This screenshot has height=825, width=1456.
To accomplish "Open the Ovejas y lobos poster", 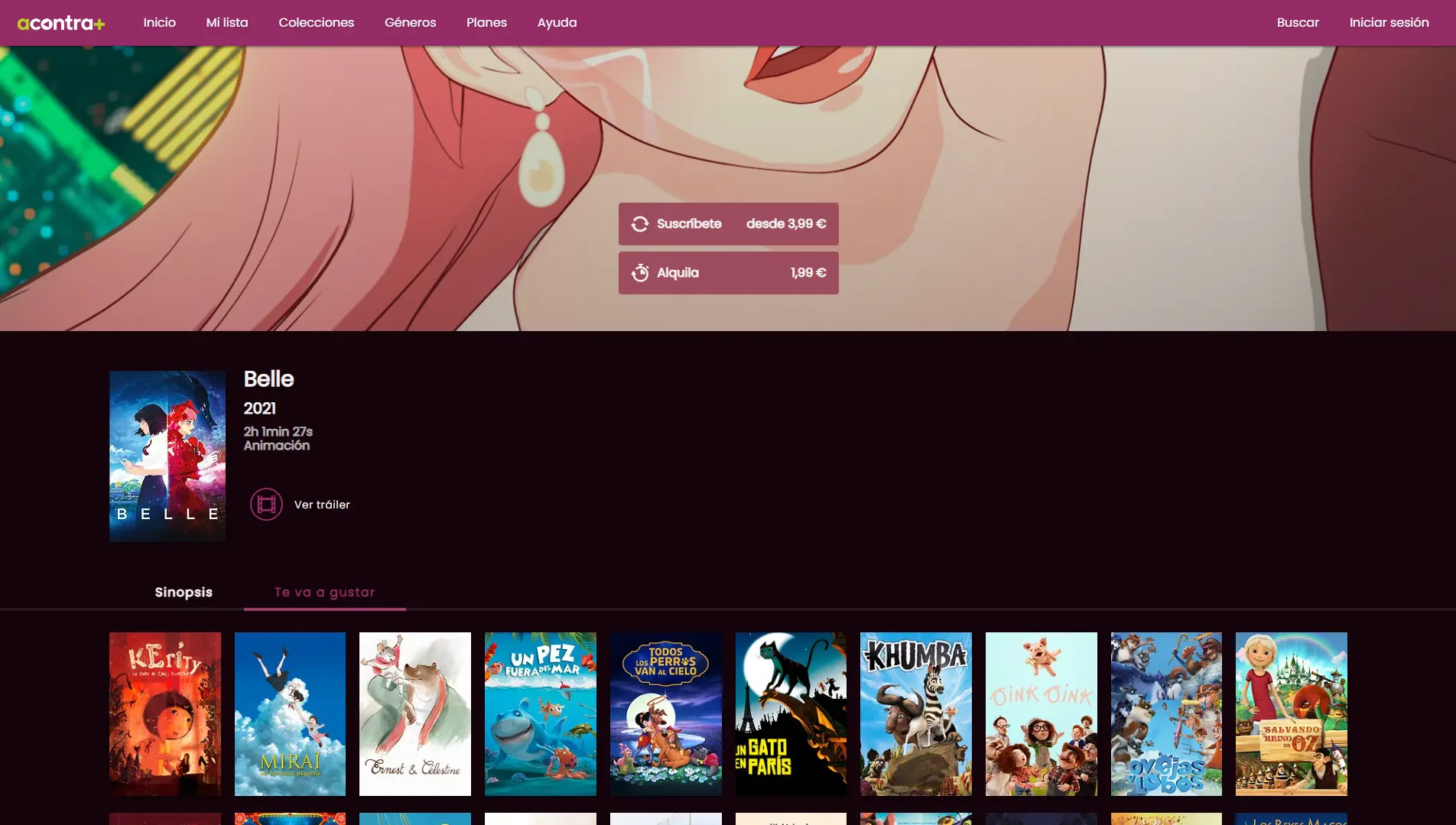I will click(x=1166, y=714).
